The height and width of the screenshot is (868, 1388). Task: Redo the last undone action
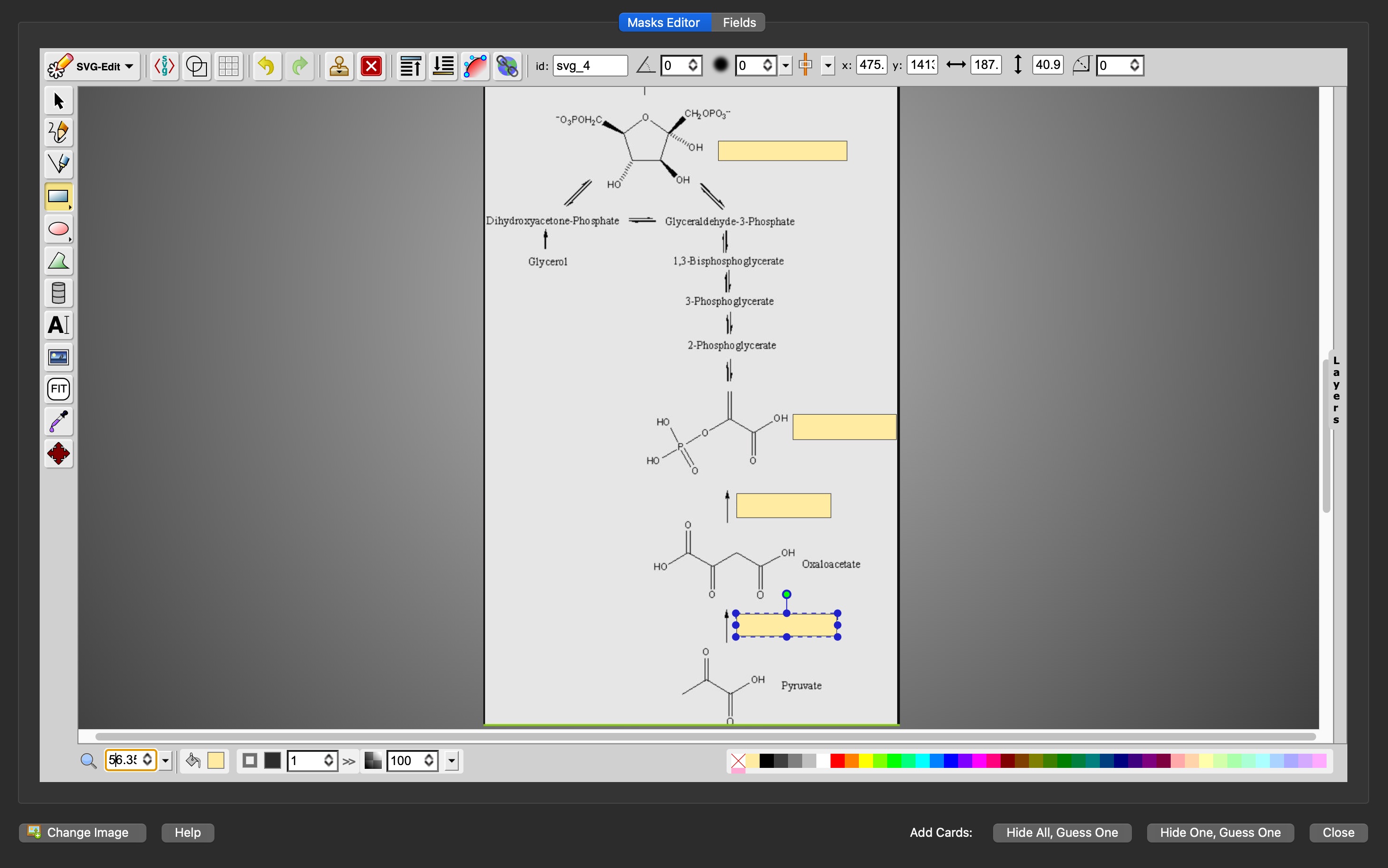299,66
